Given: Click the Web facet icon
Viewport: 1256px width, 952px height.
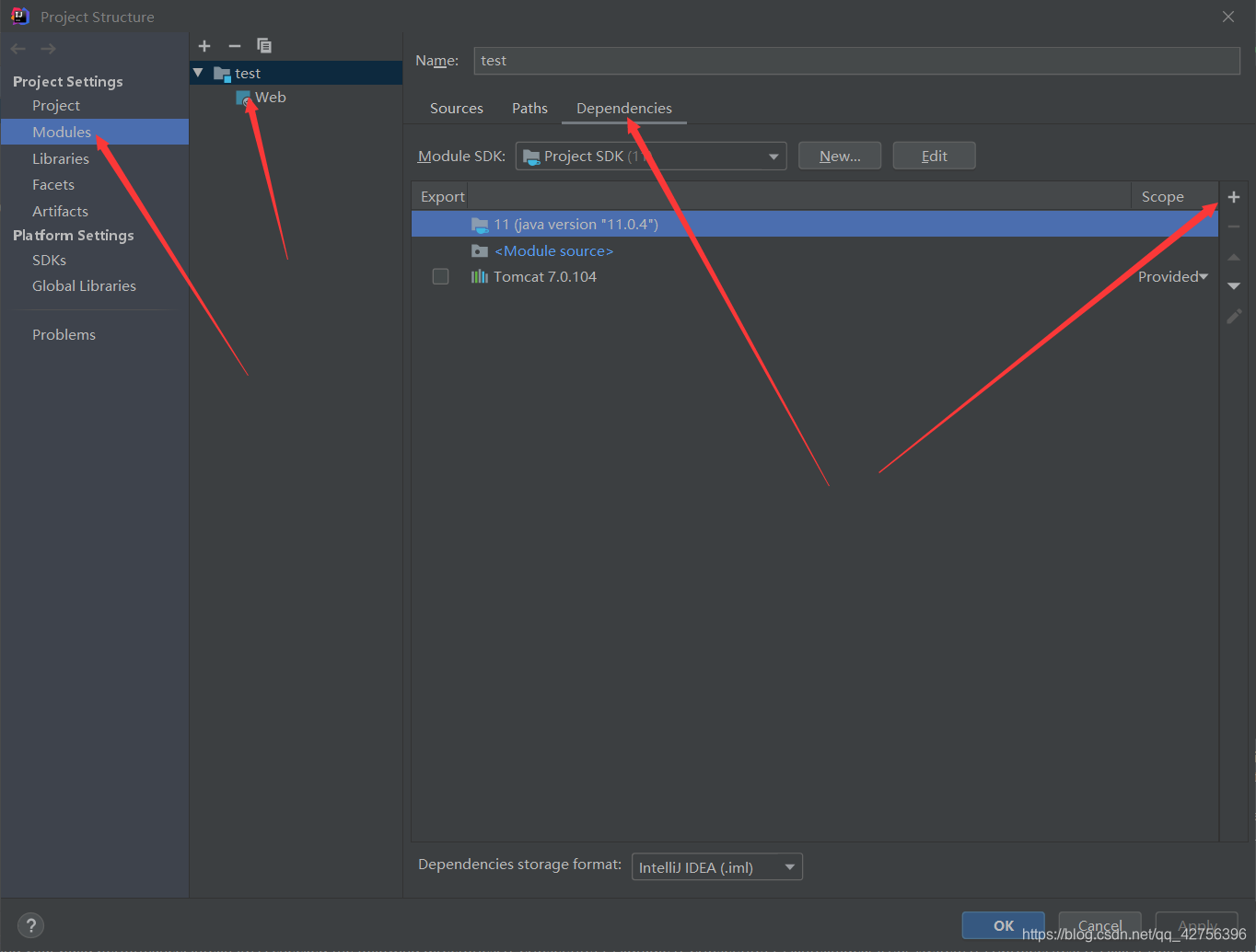Looking at the screenshot, I should (x=243, y=98).
